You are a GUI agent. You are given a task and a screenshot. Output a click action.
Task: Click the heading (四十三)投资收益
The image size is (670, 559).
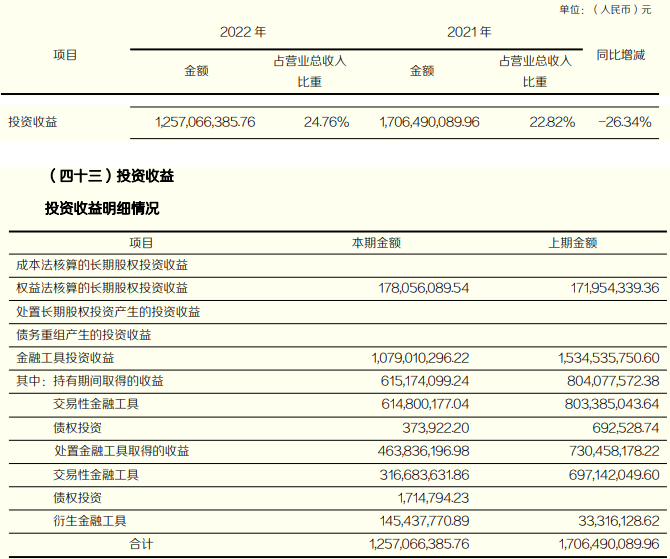(x=112, y=176)
